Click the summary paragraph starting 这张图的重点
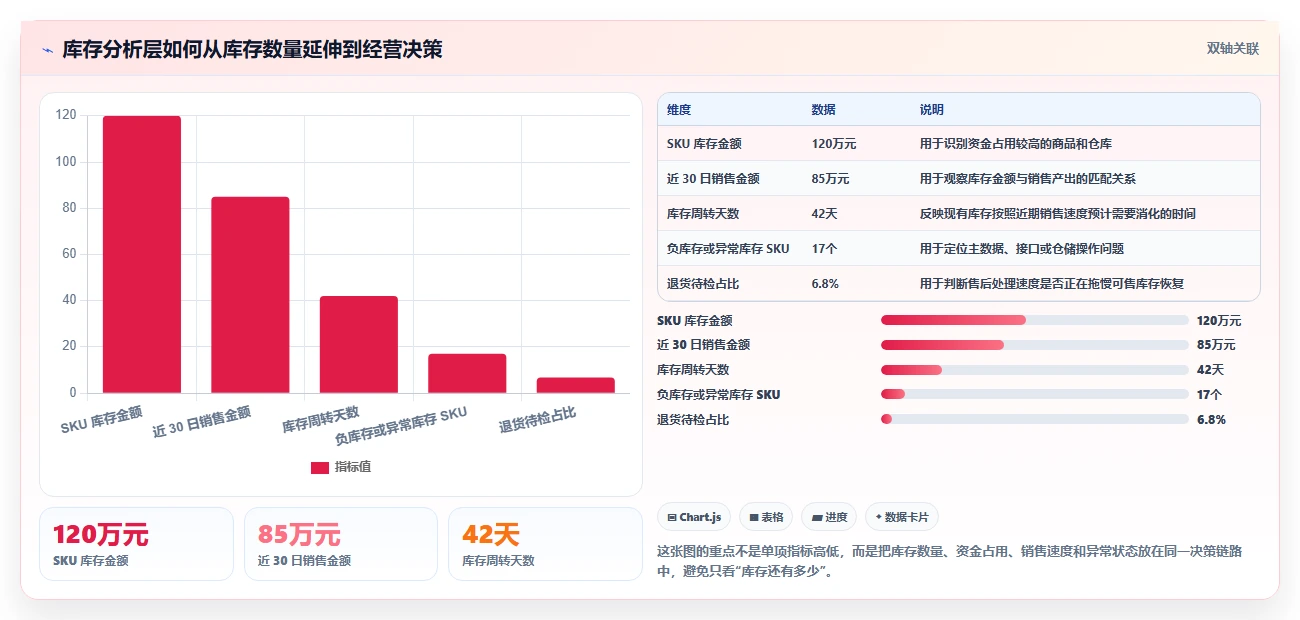This screenshot has height=620, width=1300. pos(950,561)
